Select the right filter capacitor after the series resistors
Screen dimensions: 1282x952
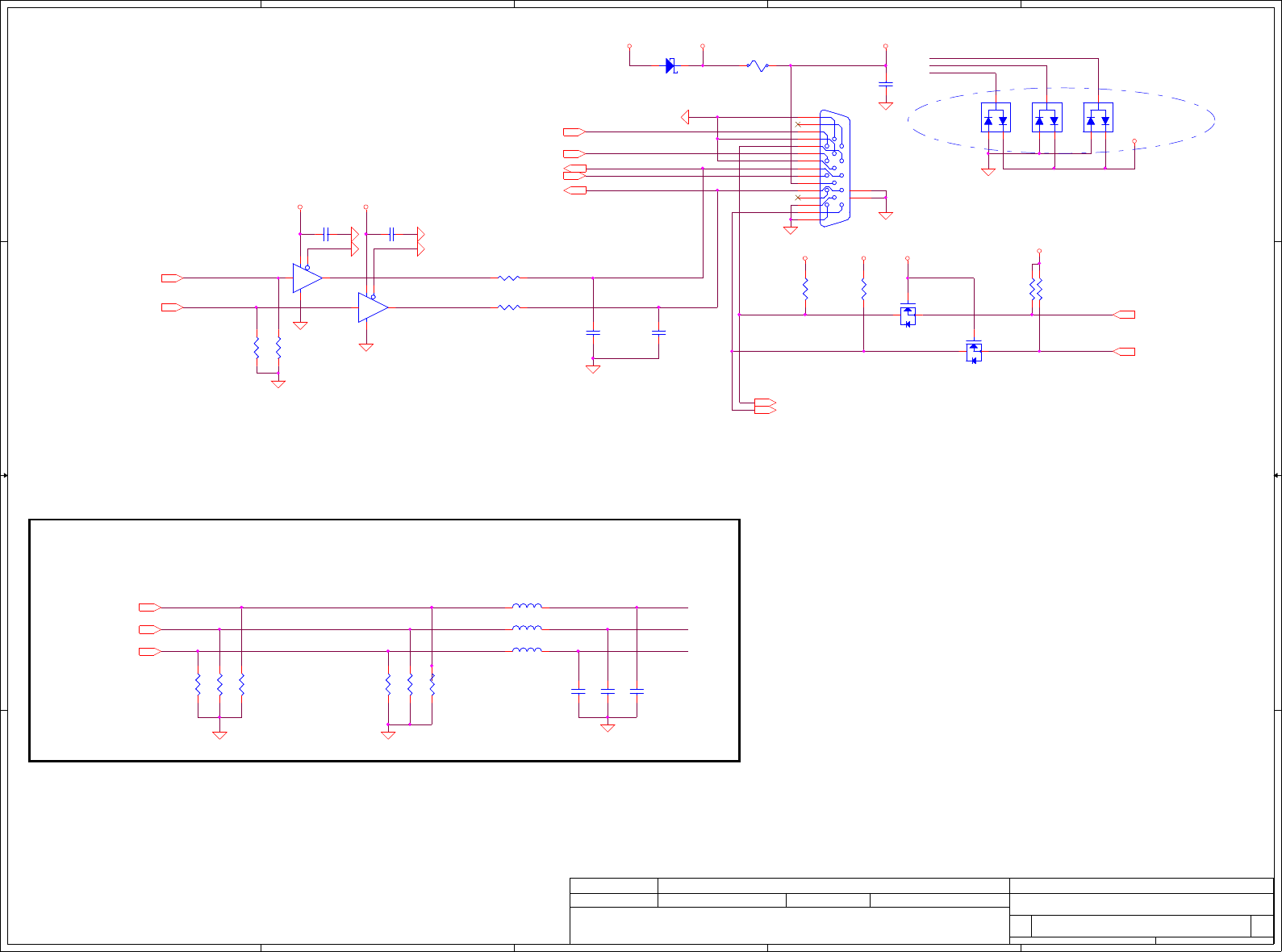658,332
